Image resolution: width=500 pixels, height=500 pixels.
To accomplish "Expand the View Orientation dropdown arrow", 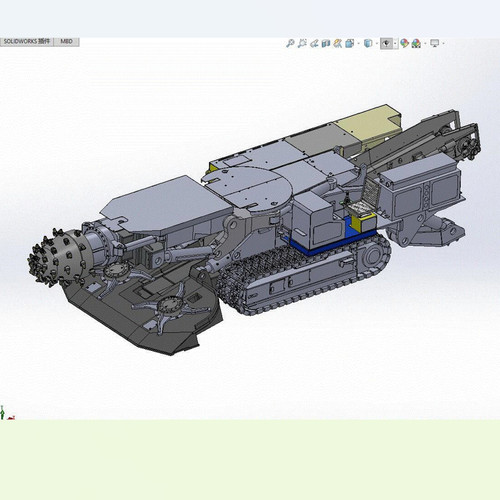I will click(x=359, y=43).
